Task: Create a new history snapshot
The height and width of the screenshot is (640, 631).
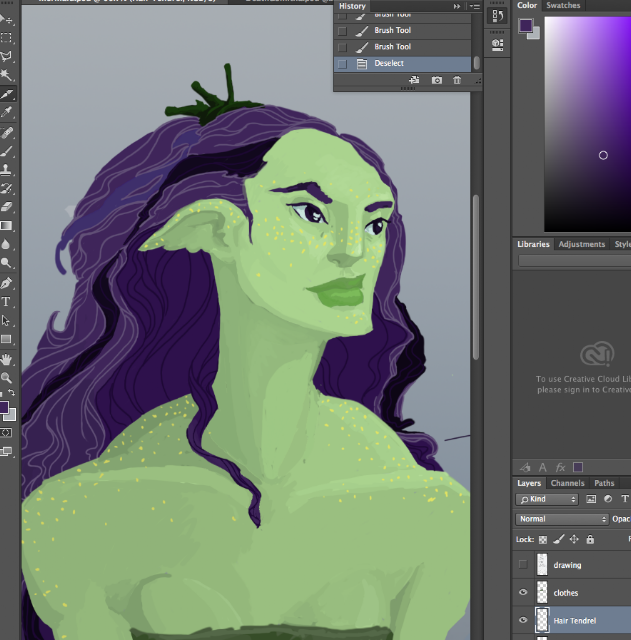Action: 437,80
